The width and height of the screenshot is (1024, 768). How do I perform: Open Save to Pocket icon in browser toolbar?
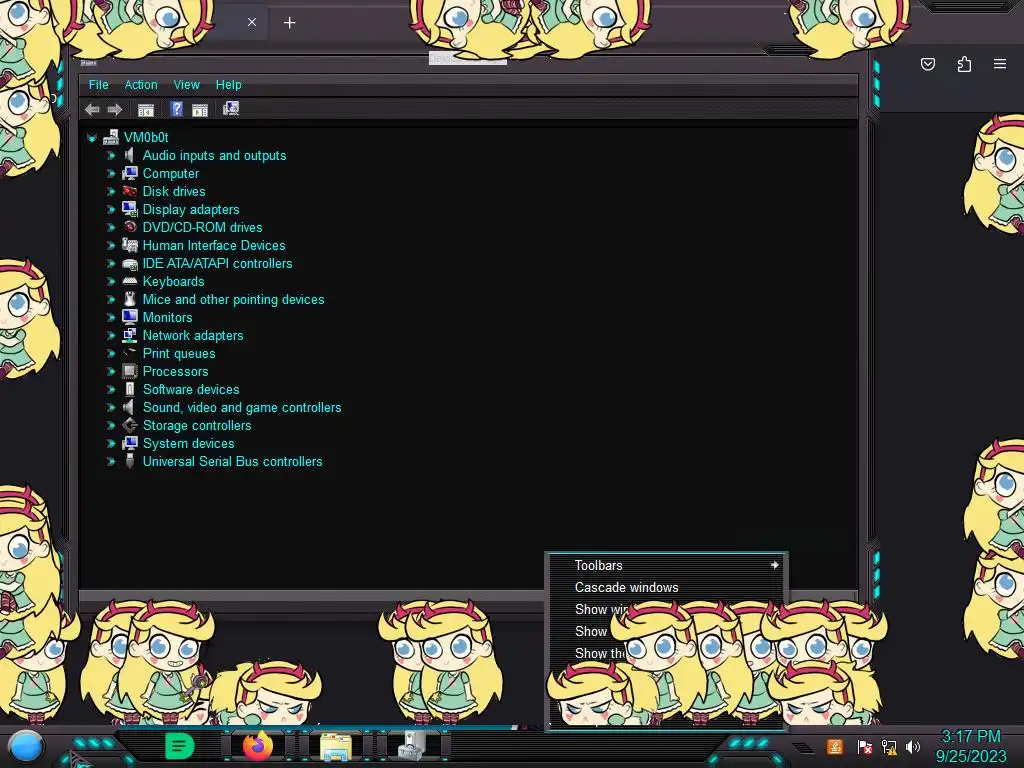pos(928,64)
